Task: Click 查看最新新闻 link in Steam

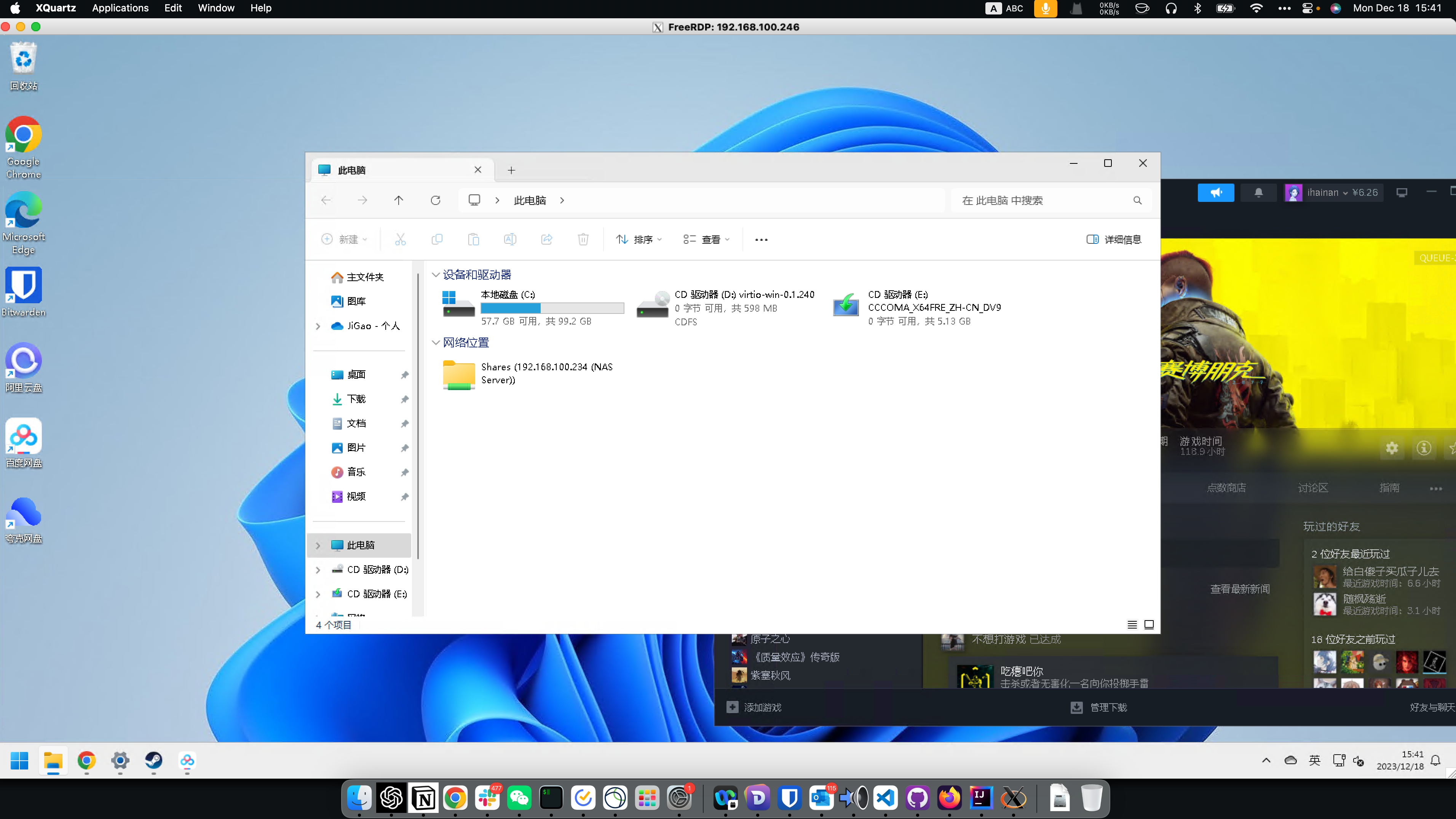Action: tap(1239, 589)
